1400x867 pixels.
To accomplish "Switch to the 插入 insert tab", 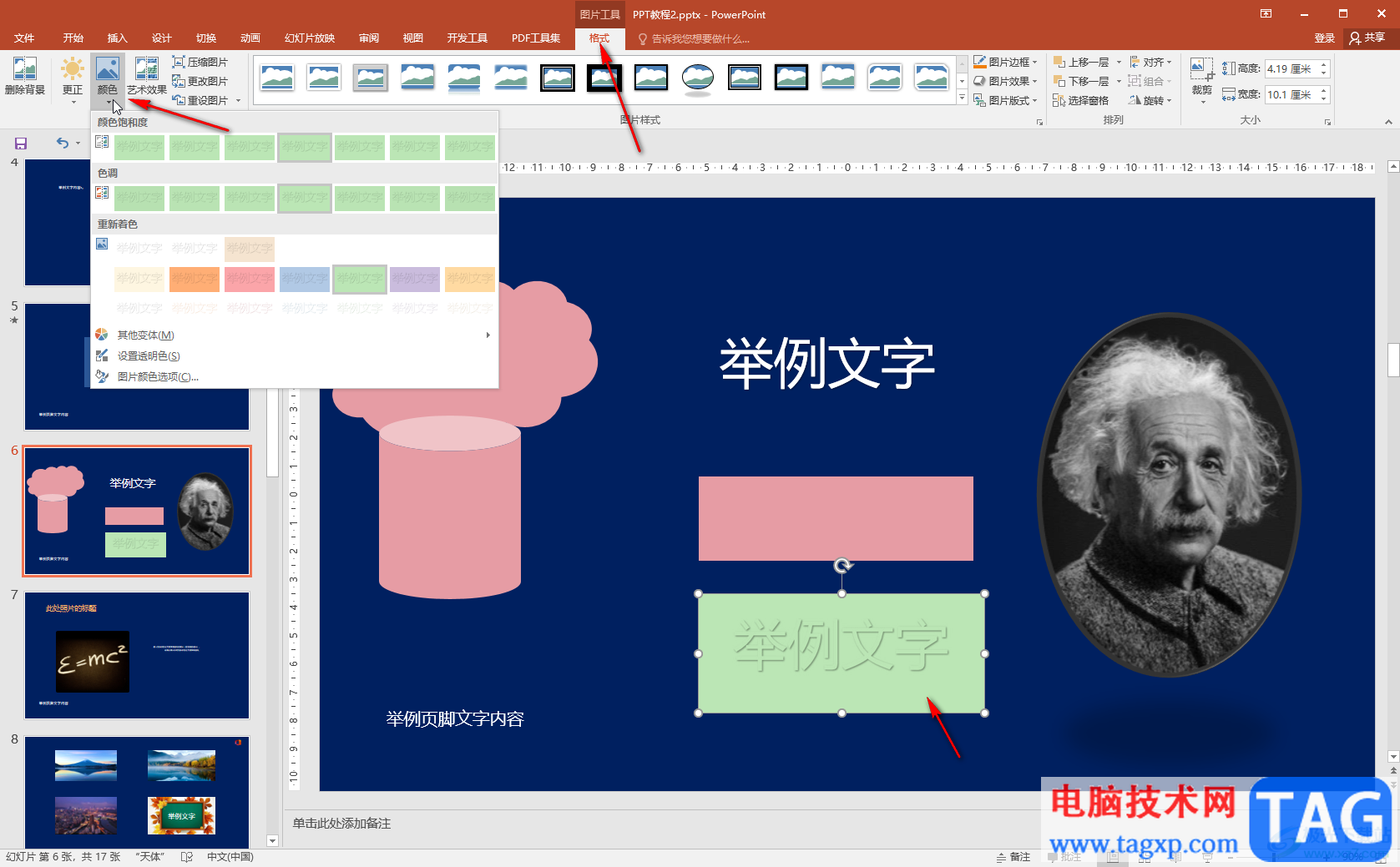I will point(118,38).
